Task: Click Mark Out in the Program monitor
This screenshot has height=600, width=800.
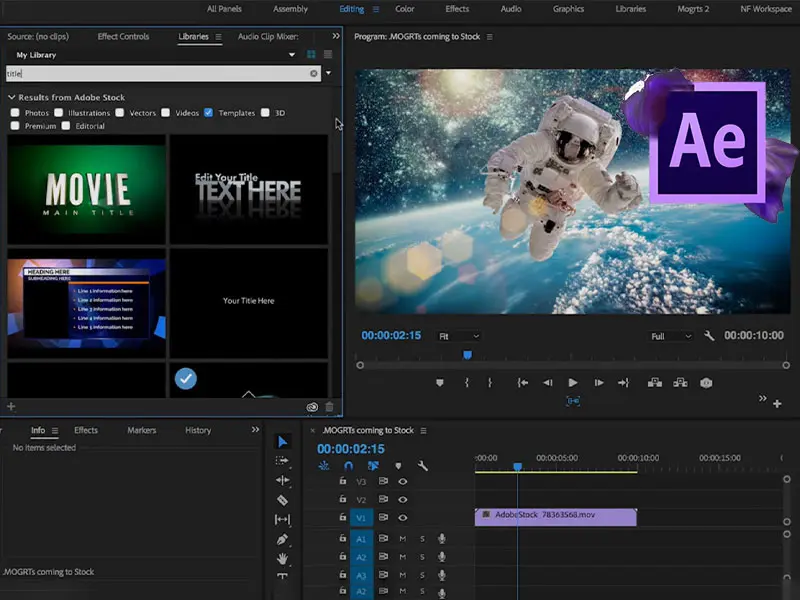Action: click(489, 383)
